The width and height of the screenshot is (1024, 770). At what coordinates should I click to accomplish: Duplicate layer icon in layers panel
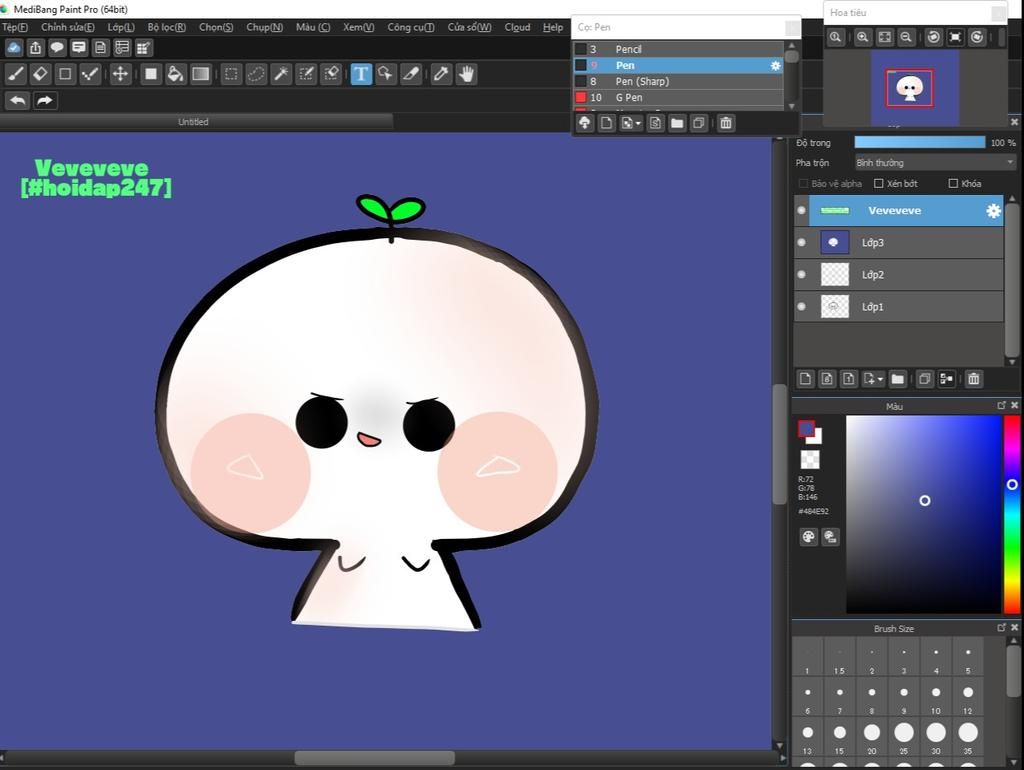[x=924, y=379]
